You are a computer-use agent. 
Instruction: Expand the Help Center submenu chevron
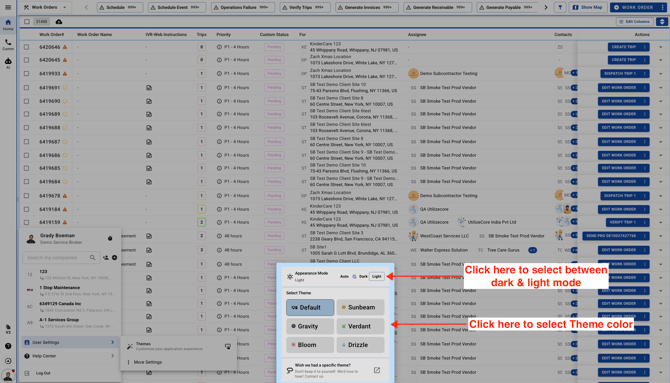(112, 356)
